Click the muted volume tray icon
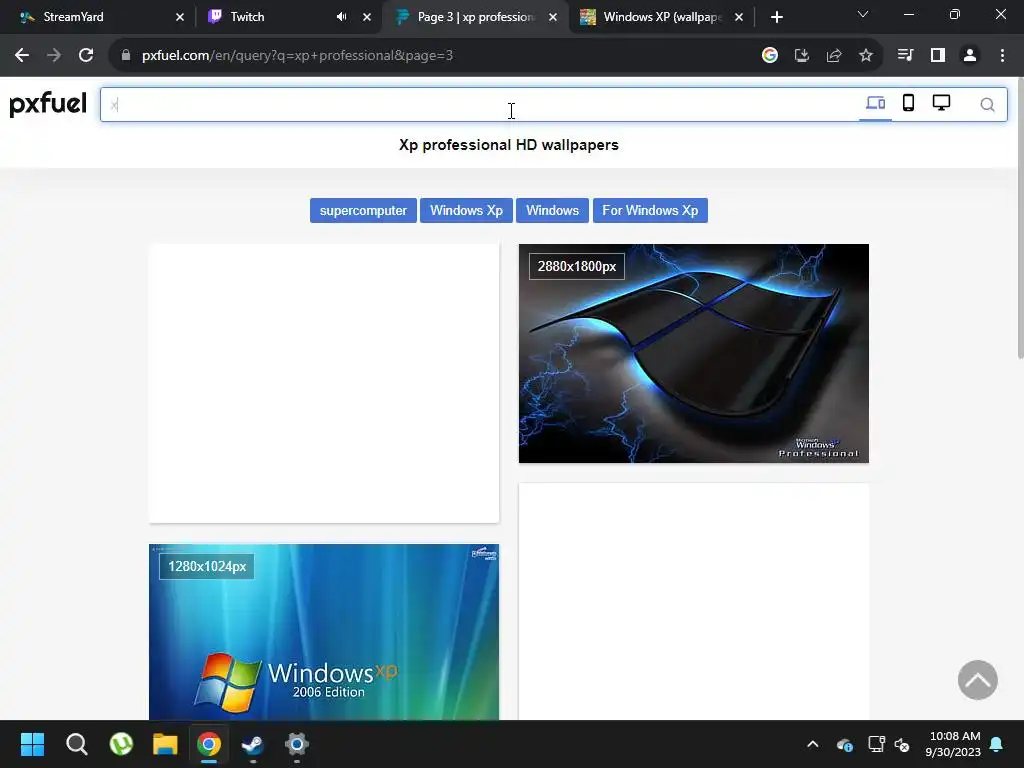The image size is (1024, 768). point(903,744)
